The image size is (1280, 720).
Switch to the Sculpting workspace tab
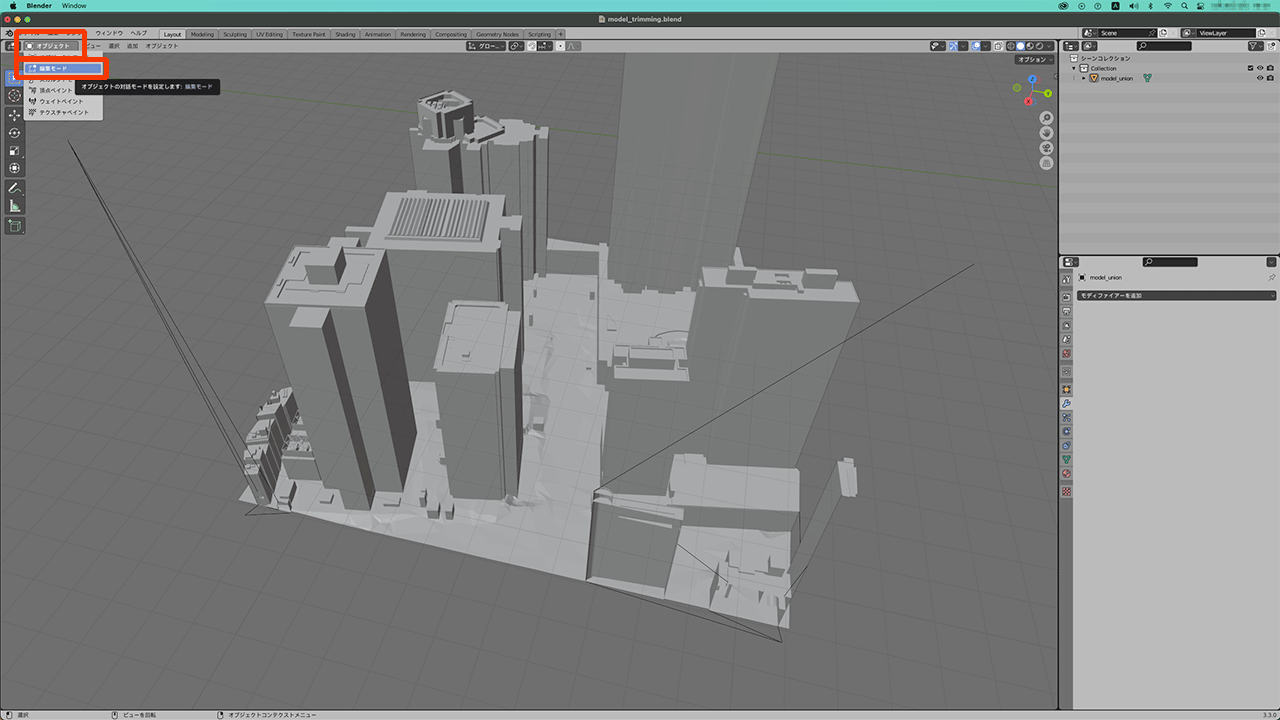coord(235,34)
